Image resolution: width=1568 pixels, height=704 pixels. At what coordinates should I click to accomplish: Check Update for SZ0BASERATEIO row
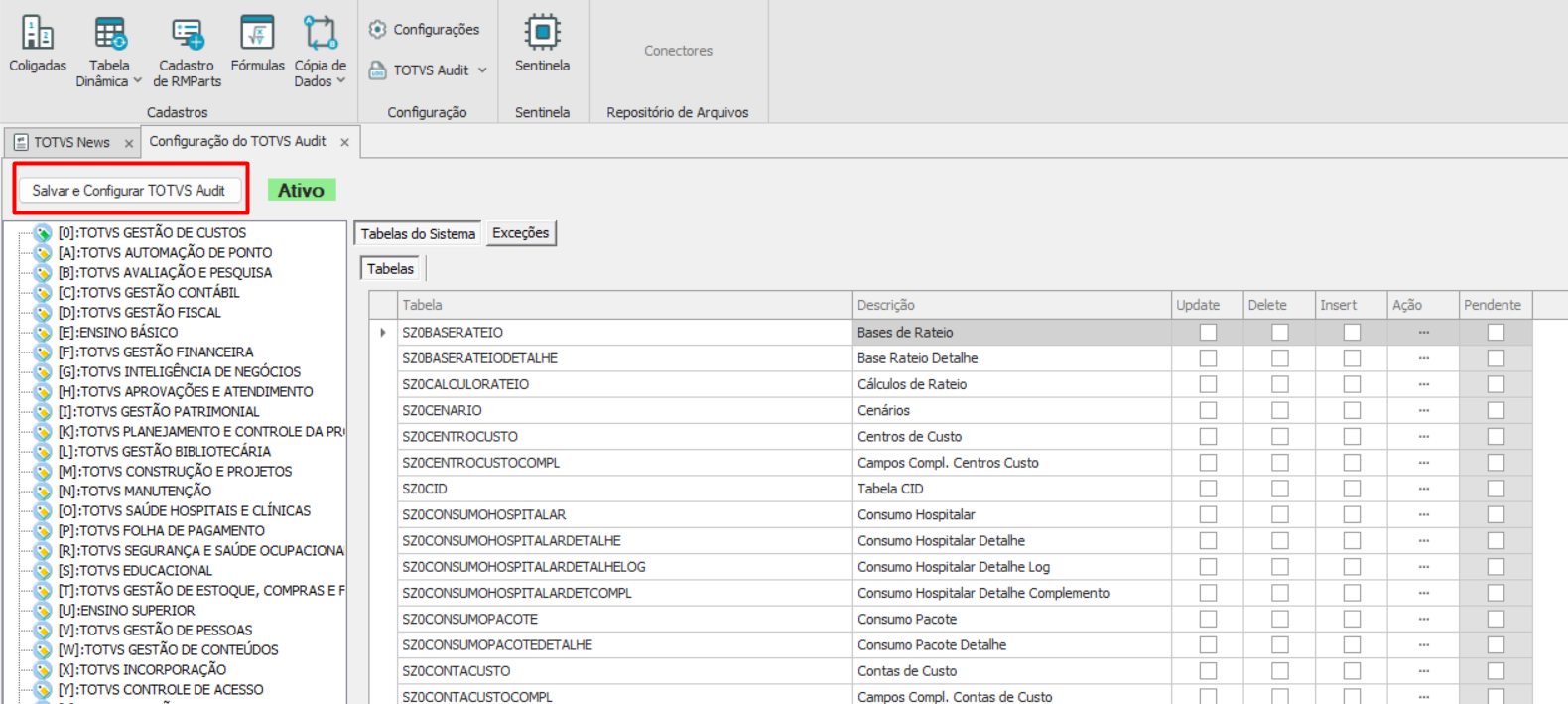pos(1208,333)
